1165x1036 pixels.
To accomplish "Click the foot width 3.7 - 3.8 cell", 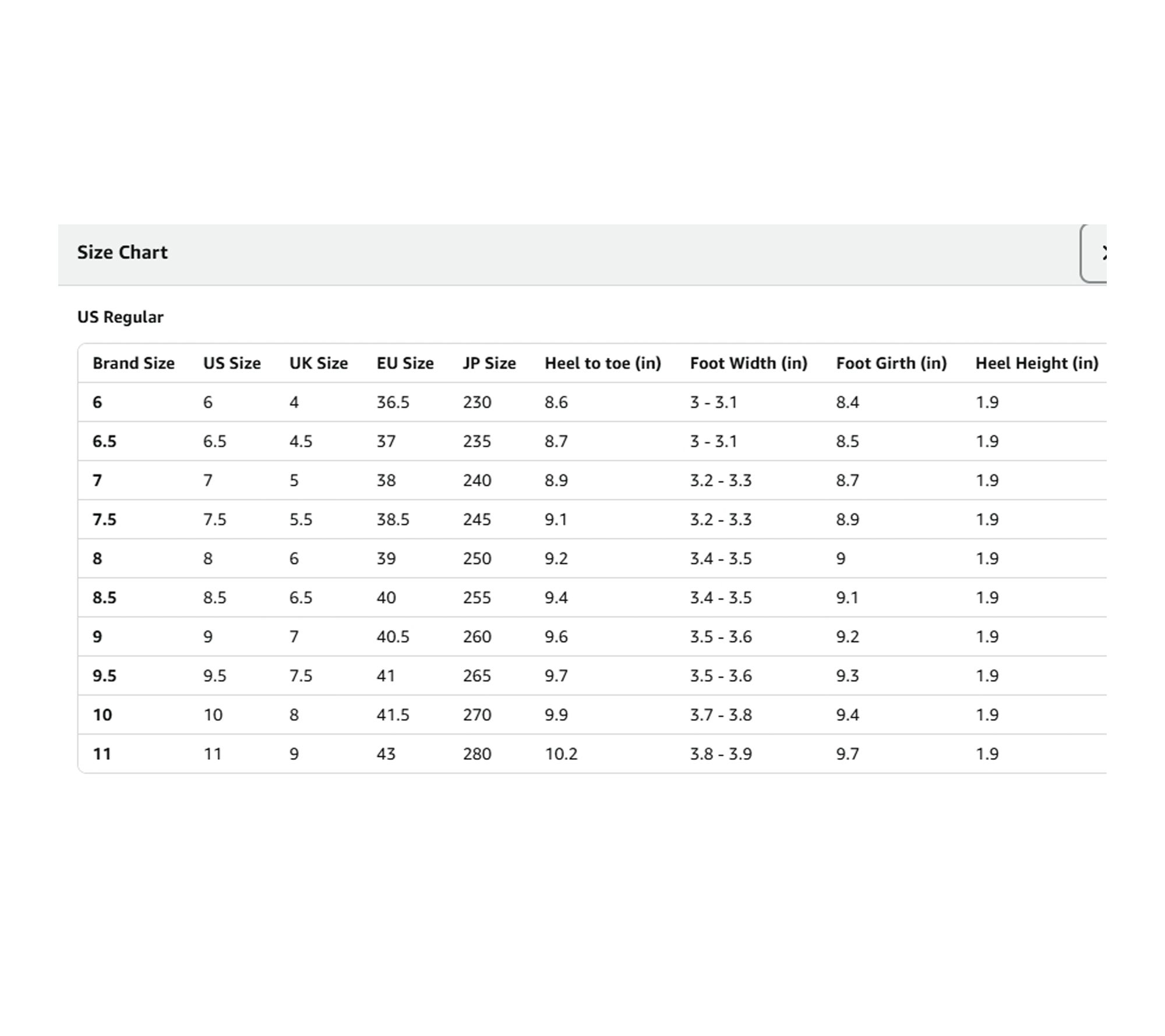I will pos(721,715).
